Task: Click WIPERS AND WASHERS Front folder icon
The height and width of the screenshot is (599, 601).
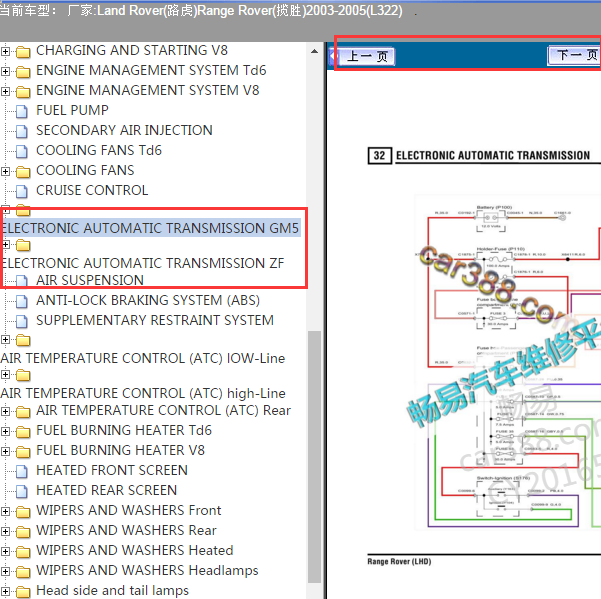Action: (x=23, y=512)
